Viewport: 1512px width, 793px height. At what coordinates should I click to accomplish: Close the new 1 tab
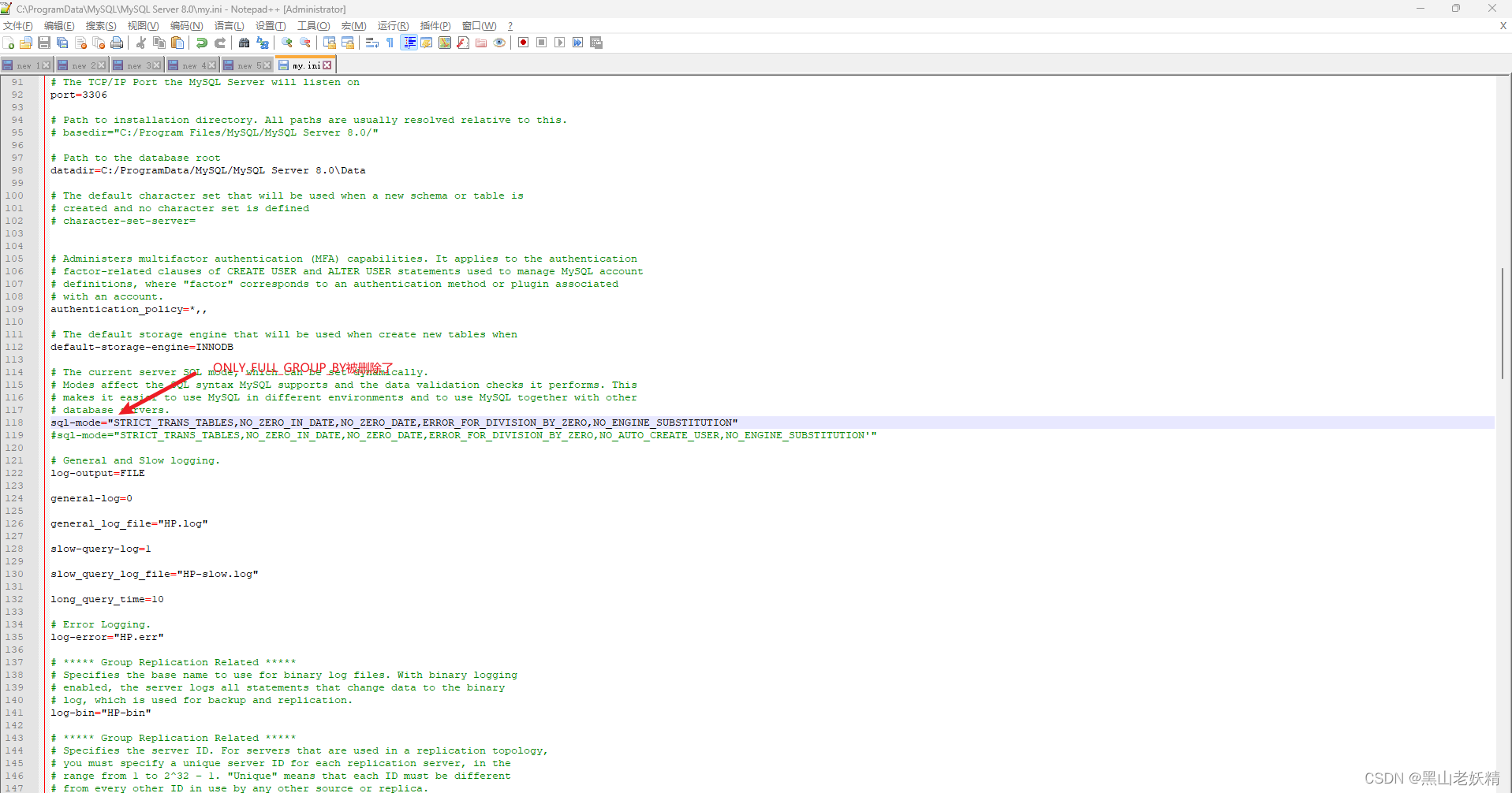[46, 65]
